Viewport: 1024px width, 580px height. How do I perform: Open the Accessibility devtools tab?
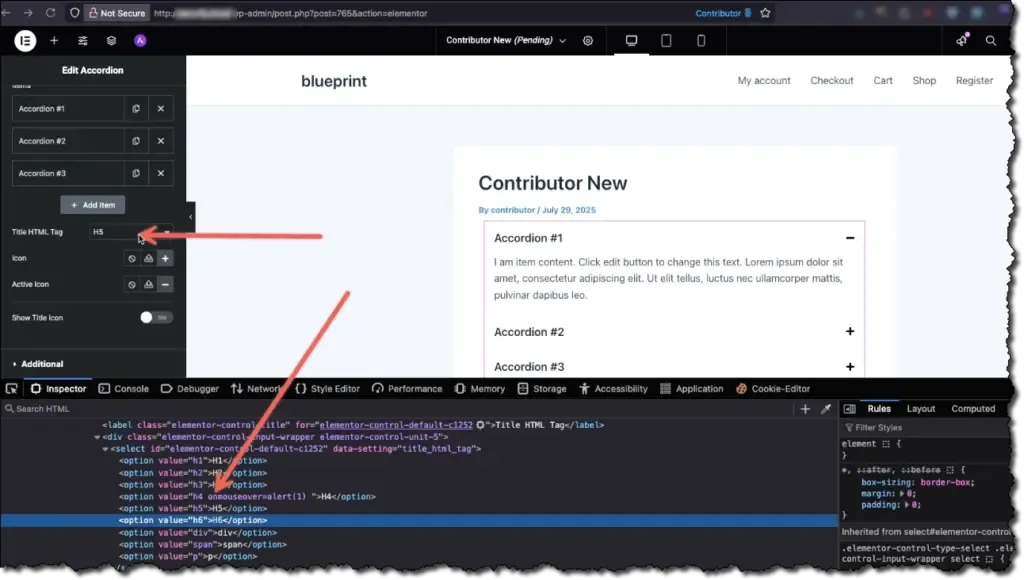pyautogui.click(x=613, y=389)
